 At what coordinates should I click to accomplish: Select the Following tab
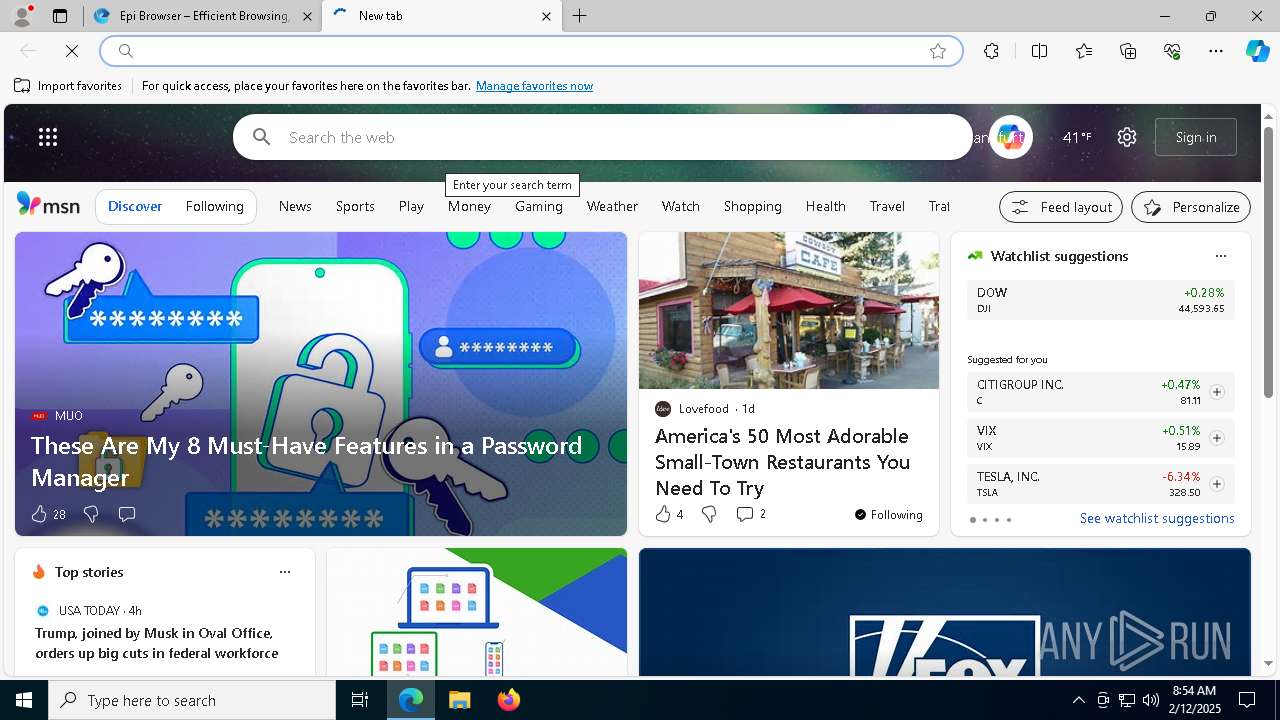click(214, 206)
